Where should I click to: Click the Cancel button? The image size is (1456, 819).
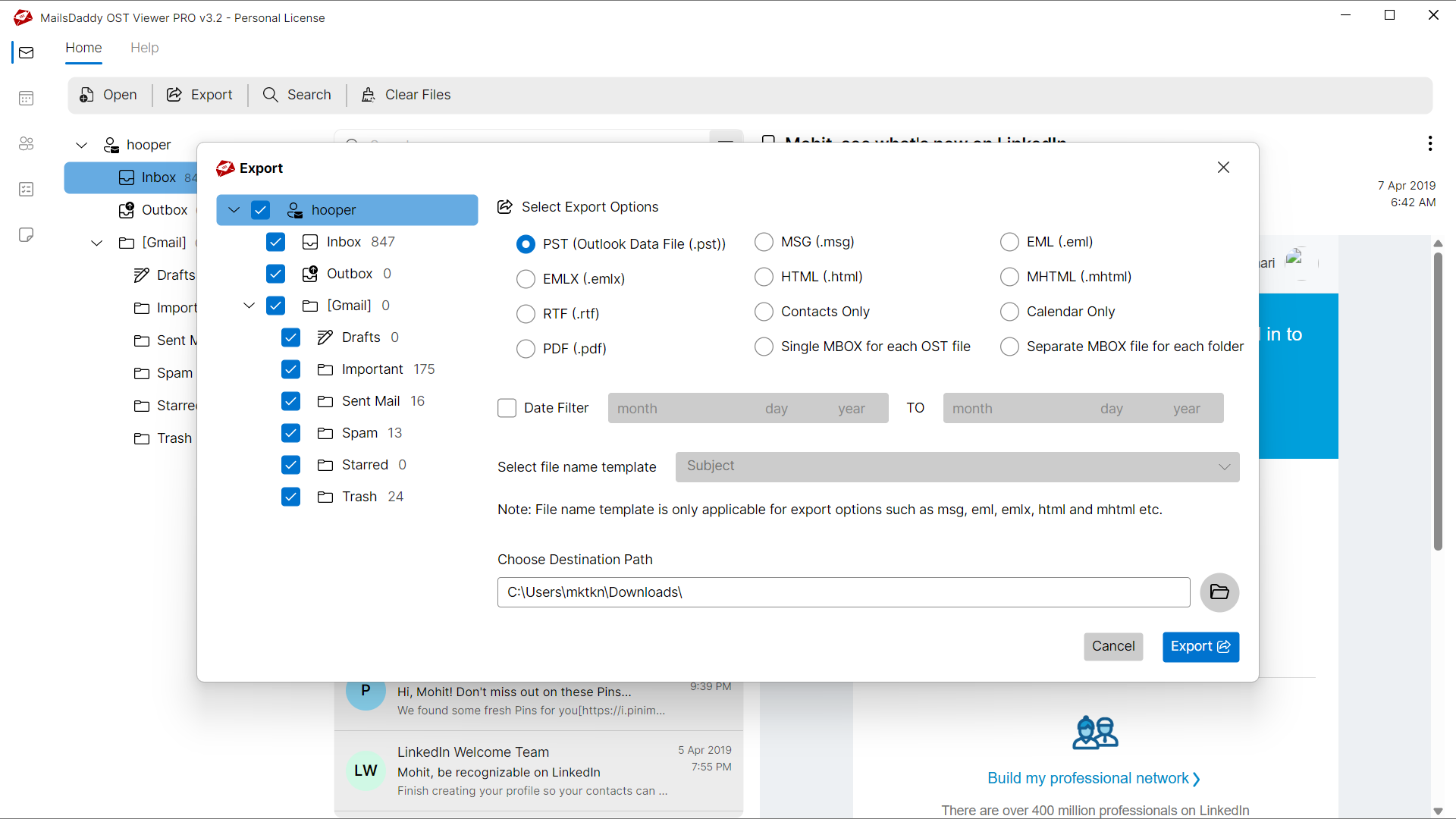(1113, 647)
